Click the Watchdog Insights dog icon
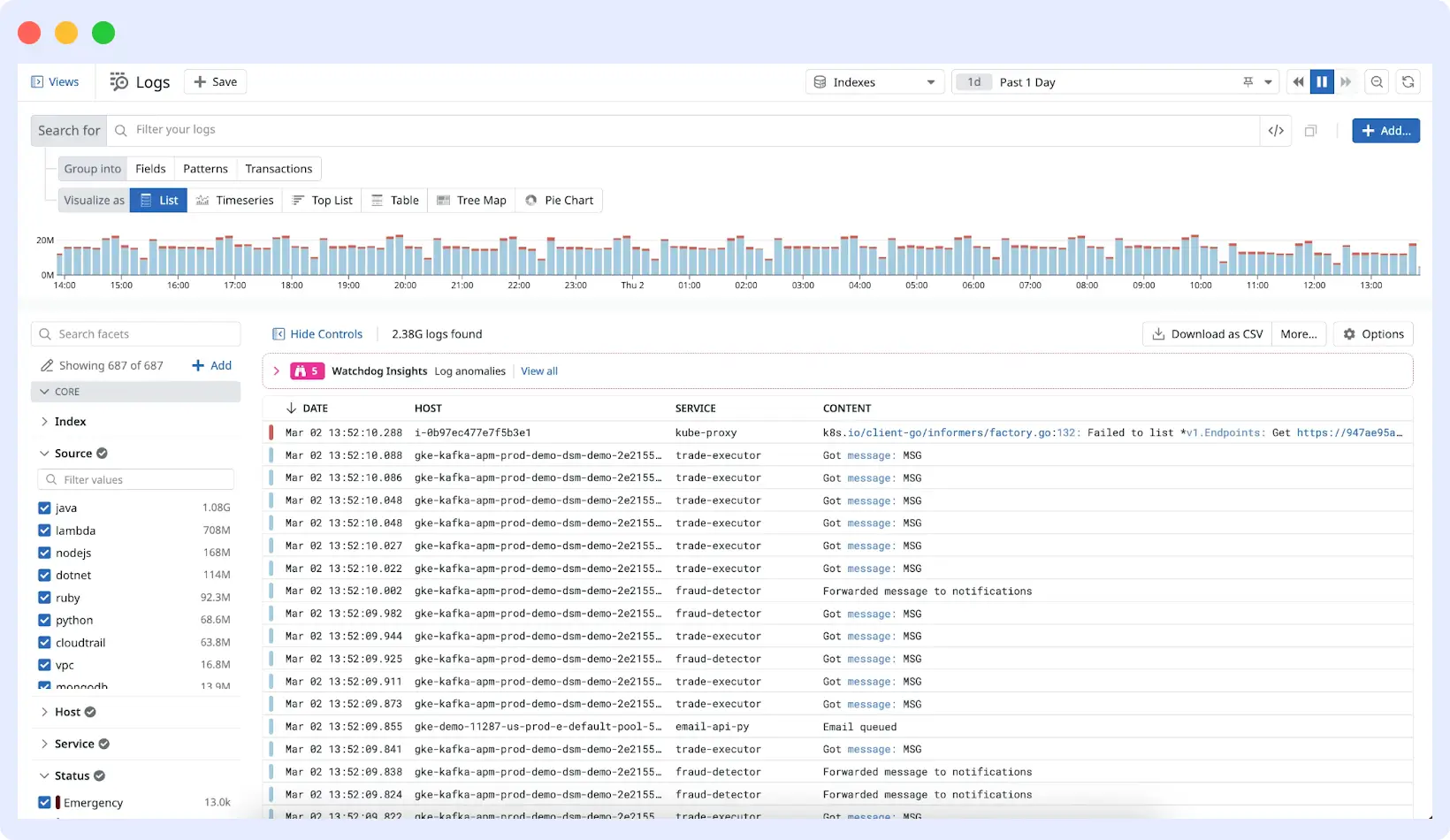 point(301,370)
